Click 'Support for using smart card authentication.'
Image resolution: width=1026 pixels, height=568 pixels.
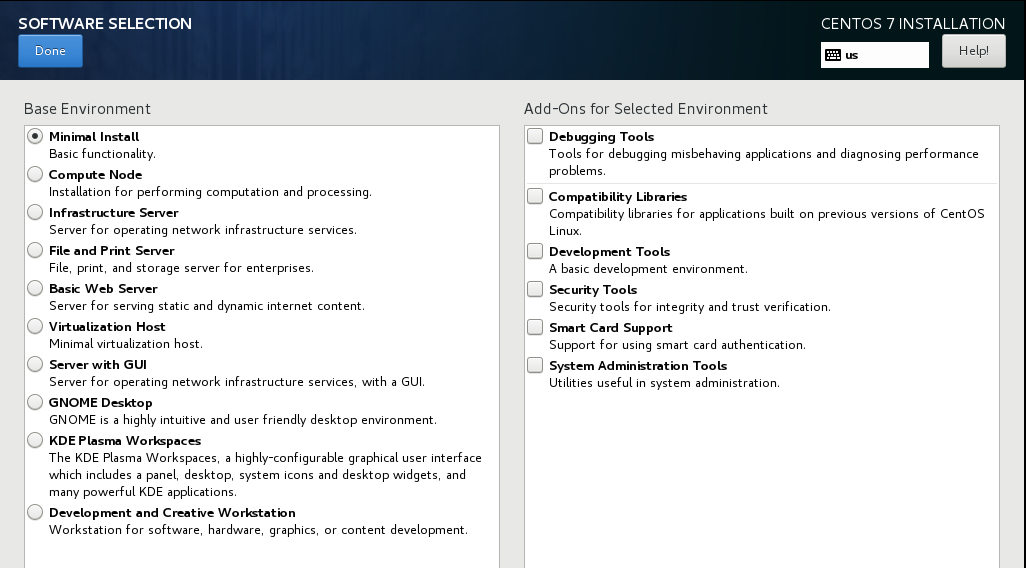[x=677, y=345]
